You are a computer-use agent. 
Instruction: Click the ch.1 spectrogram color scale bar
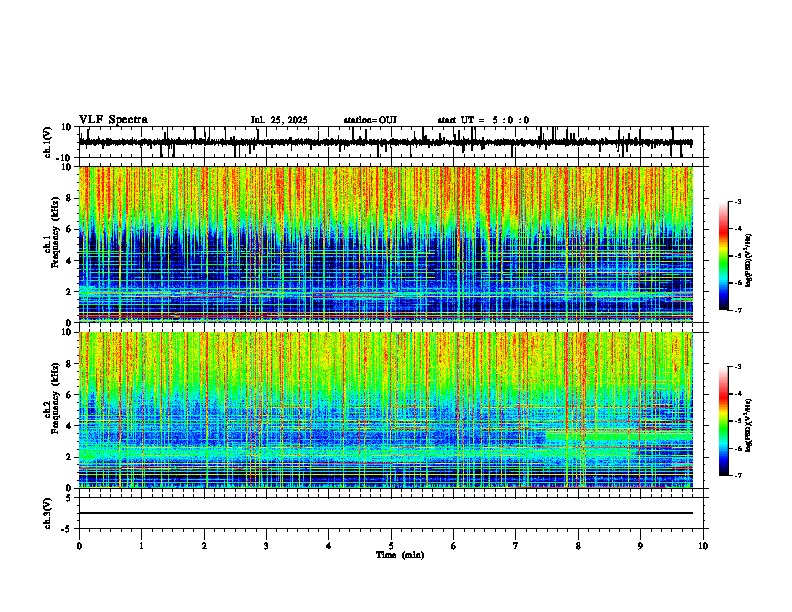click(x=723, y=256)
